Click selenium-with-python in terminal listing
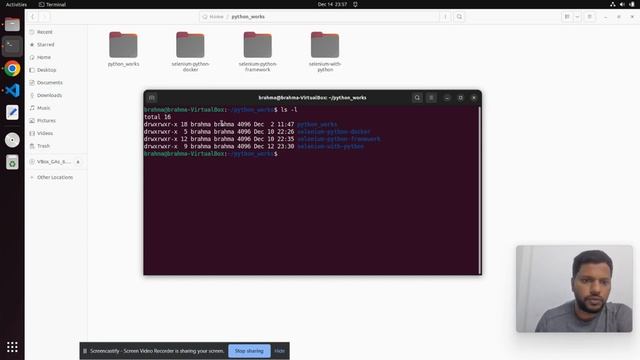 pyautogui.click(x=330, y=147)
